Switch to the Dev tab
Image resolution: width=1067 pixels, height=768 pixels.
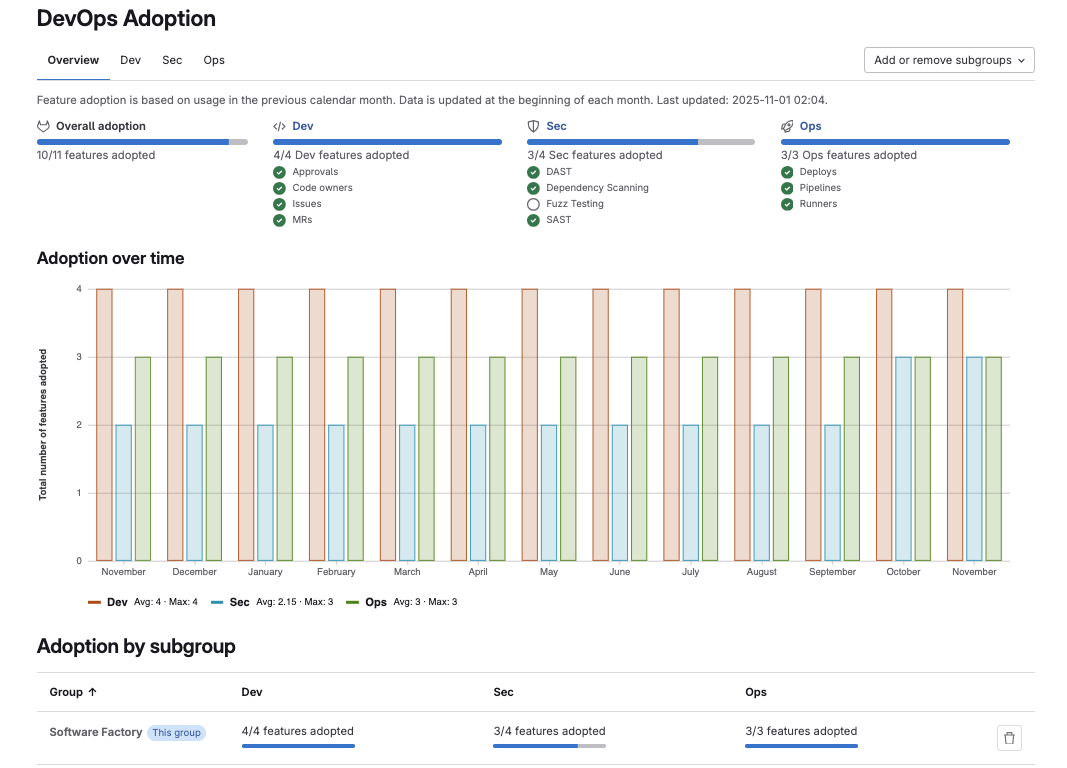(130, 60)
